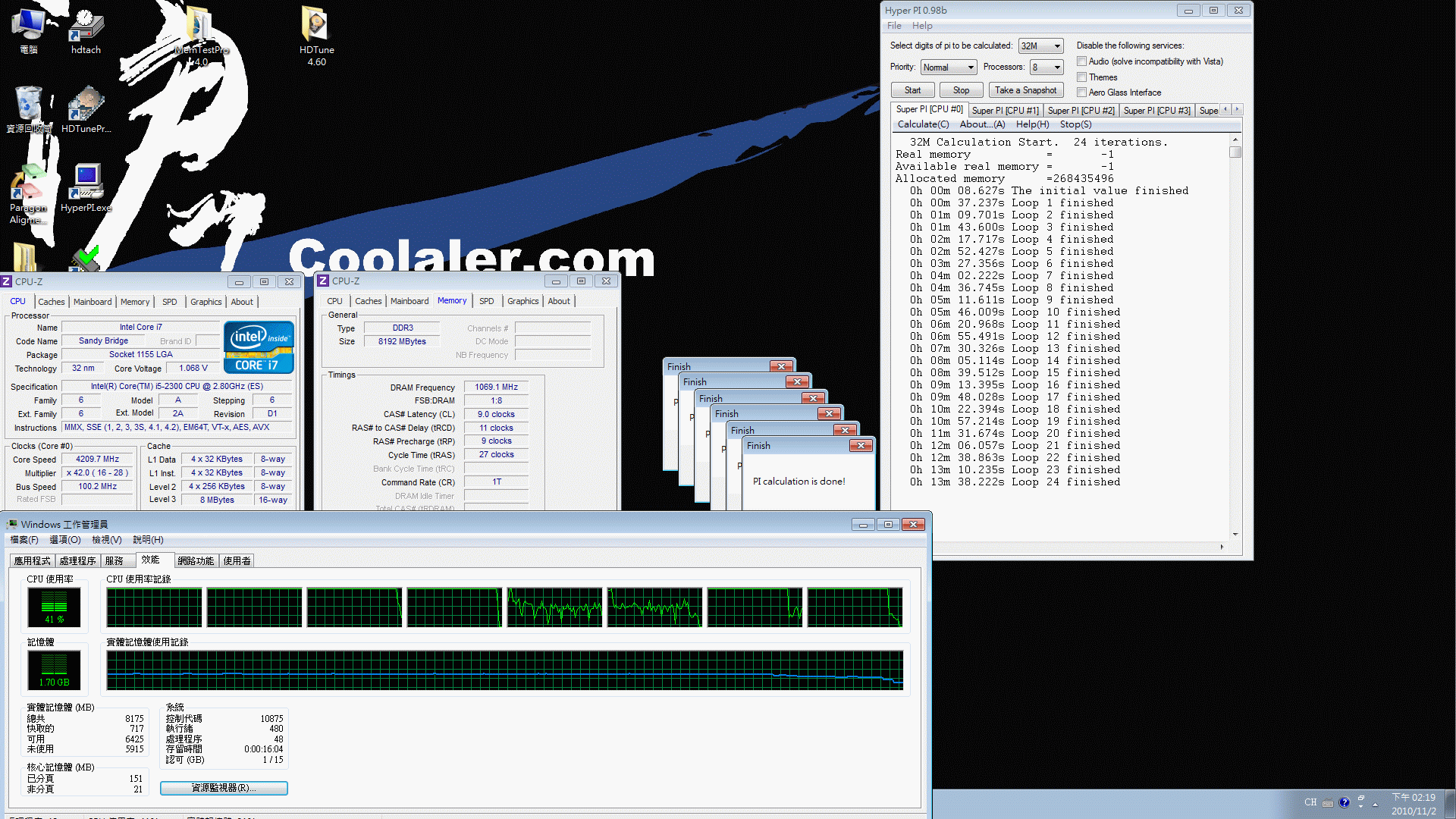Toggle the Aero Glass Interface checkbox
This screenshot has height=819, width=1456.
1082,93
